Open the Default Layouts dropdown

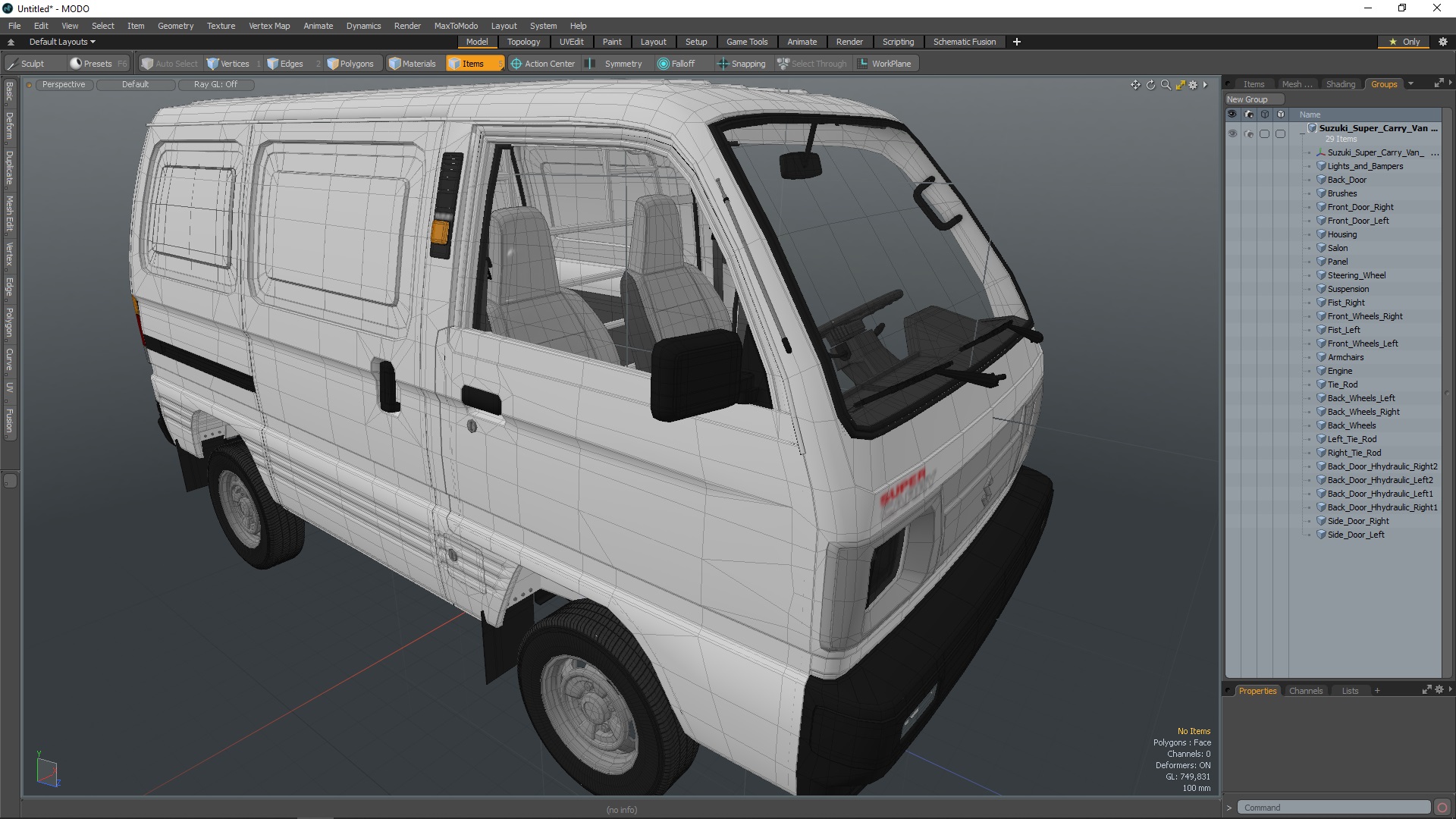[x=62, y=42]
